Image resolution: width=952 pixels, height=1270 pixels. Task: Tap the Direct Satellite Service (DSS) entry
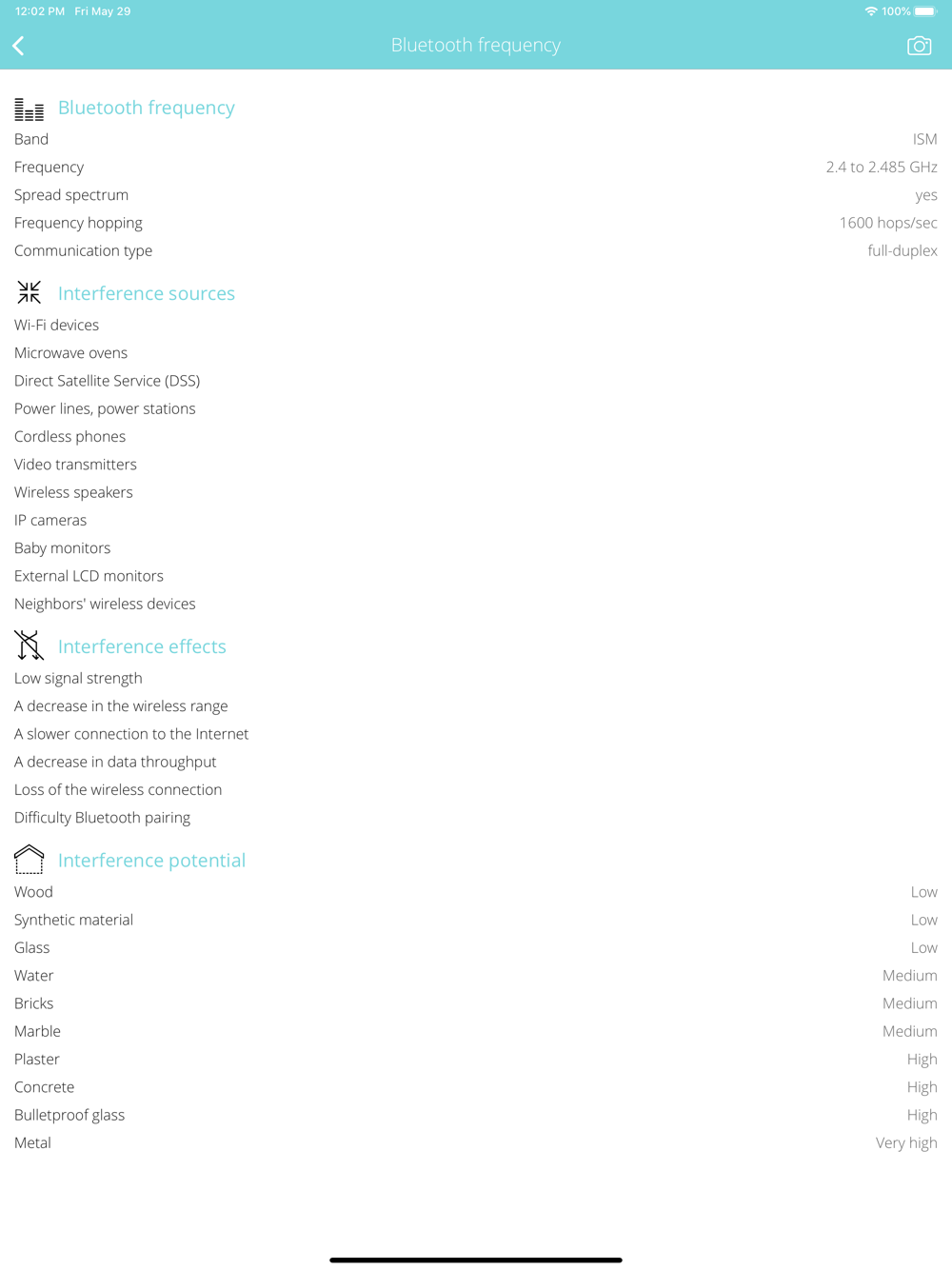107,381
